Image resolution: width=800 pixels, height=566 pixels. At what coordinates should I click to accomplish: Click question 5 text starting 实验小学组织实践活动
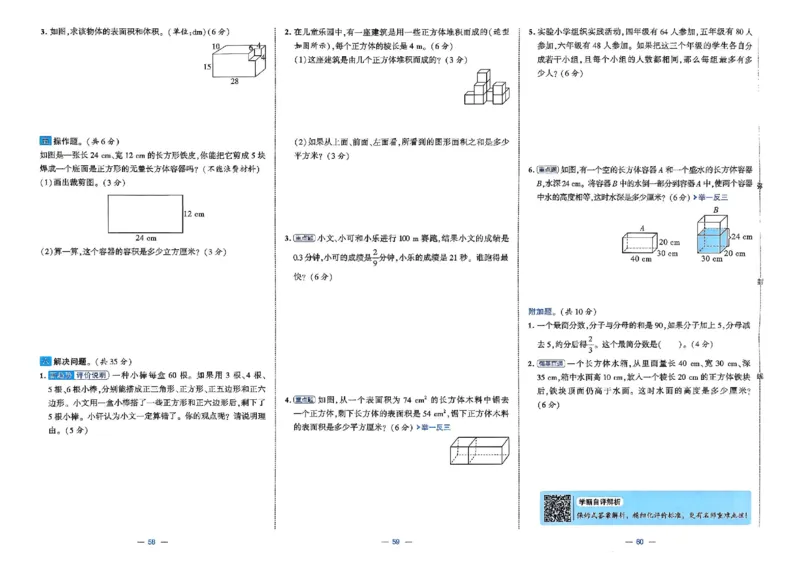645,53
